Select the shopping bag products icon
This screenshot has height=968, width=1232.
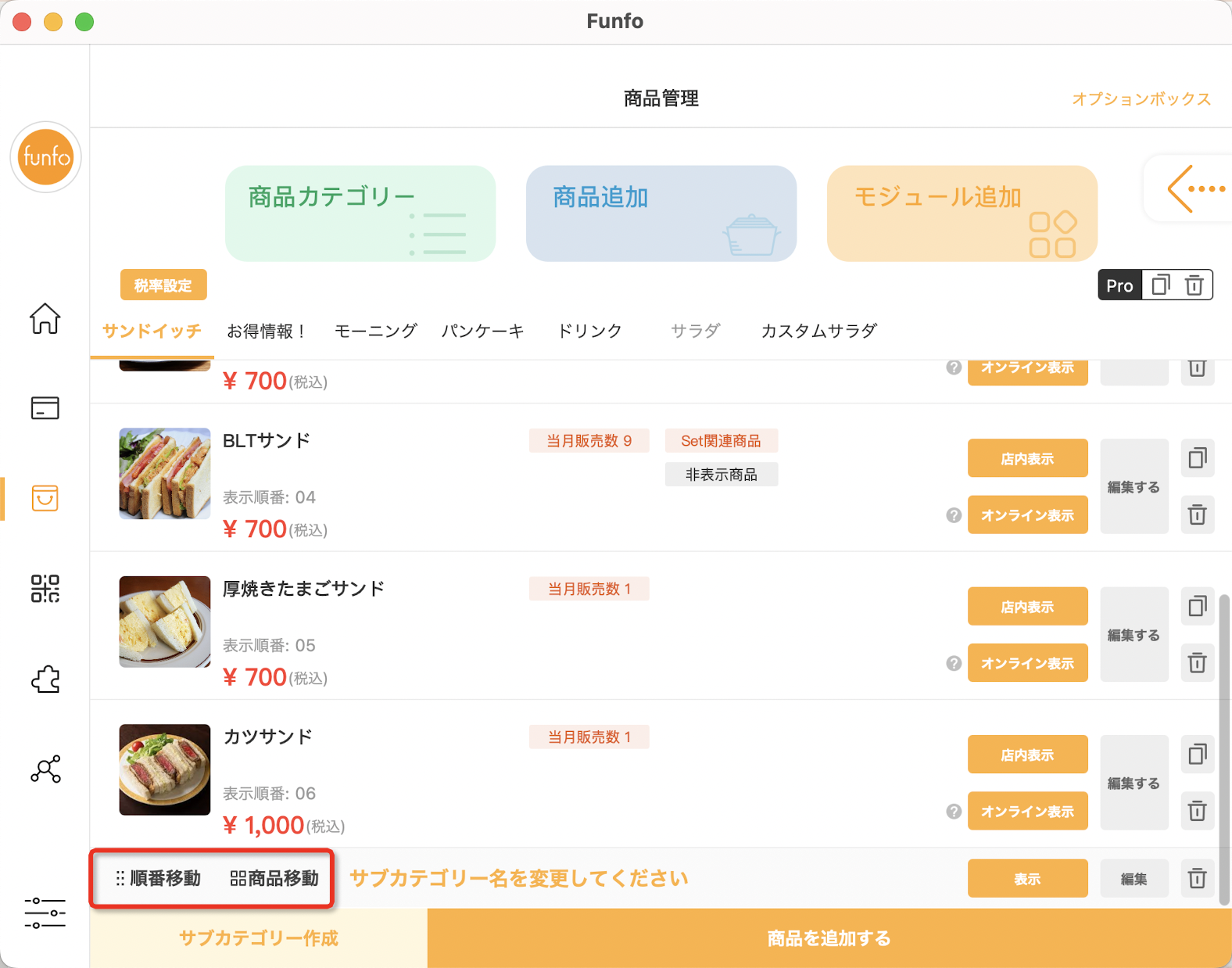(x=45, y=498)
